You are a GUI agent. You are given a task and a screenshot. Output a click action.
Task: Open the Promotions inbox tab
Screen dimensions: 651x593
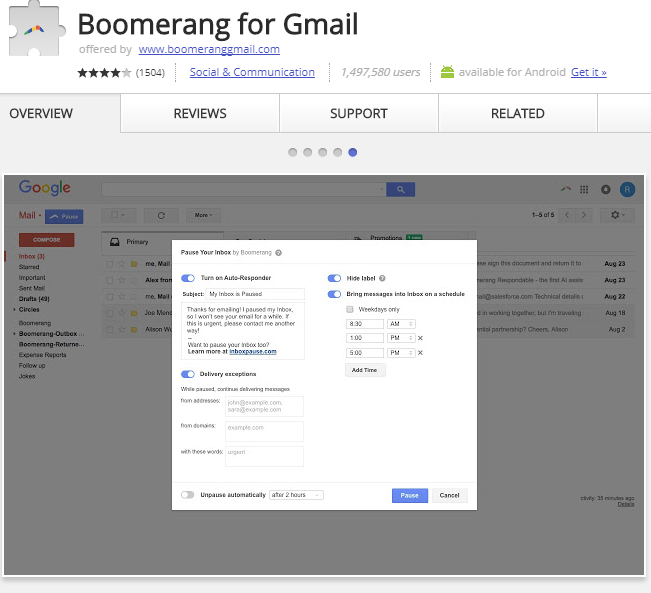pyautogui.click(x=386, y=238)
